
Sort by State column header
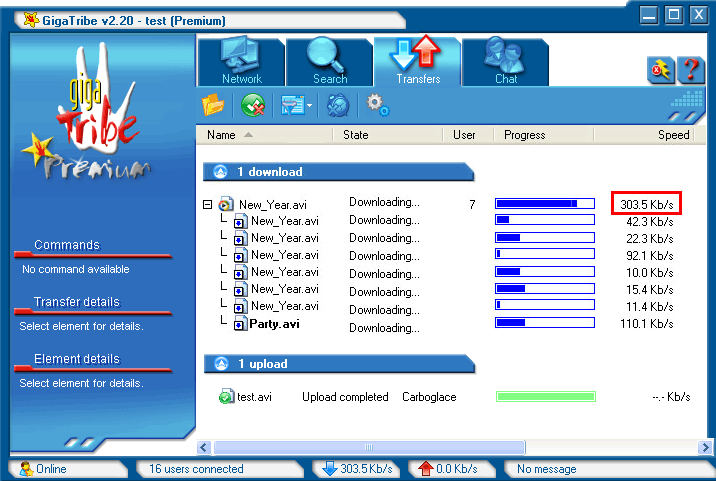(x=388, y=135)
